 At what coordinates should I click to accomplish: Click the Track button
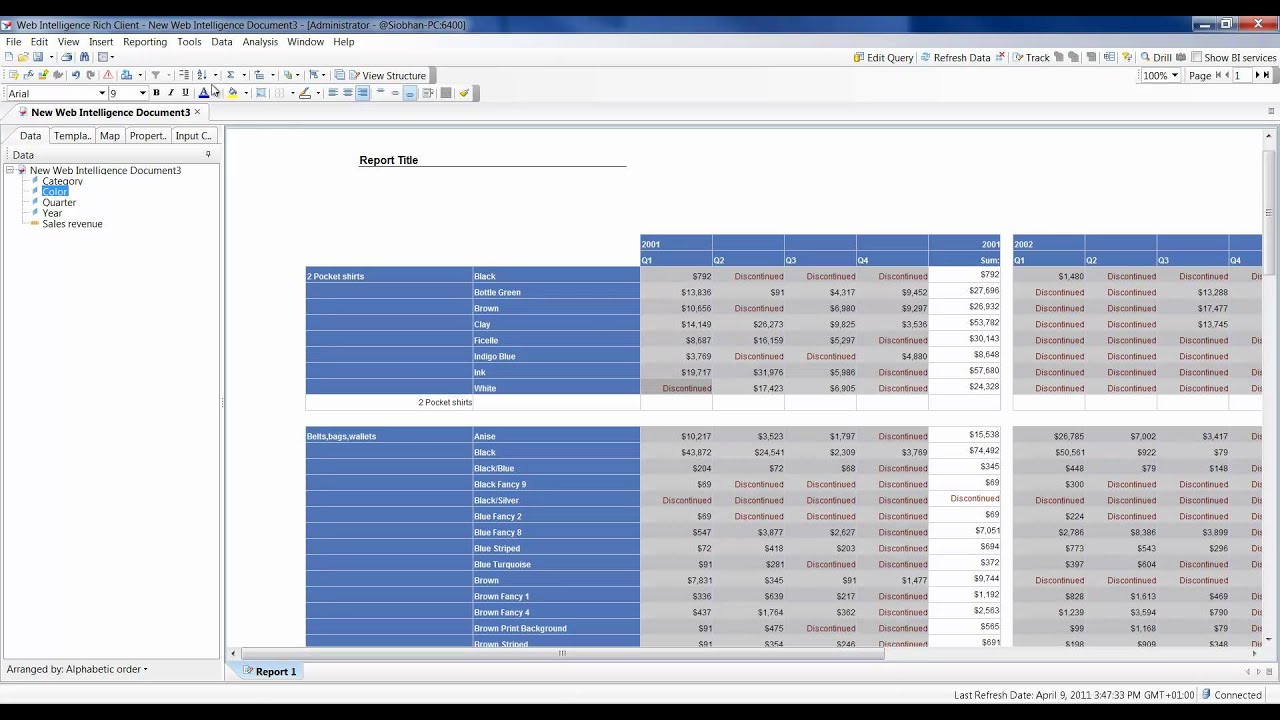[x=1031, y=57]
